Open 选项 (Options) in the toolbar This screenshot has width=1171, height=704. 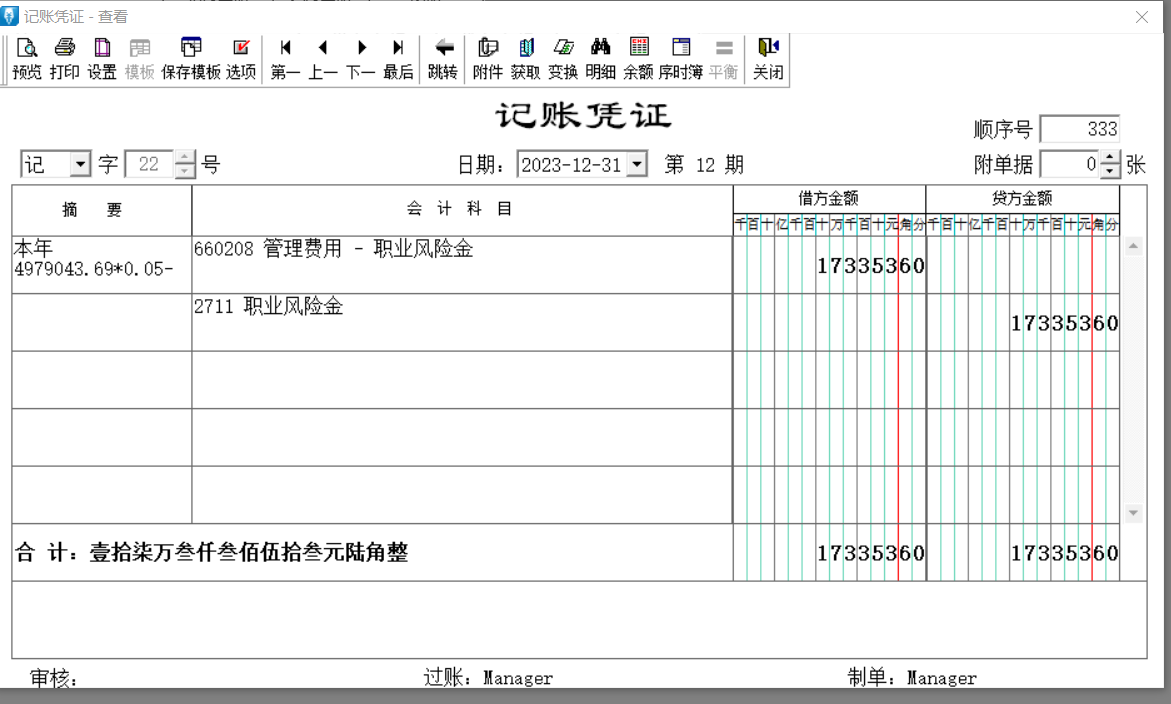[x=241, y=58]
